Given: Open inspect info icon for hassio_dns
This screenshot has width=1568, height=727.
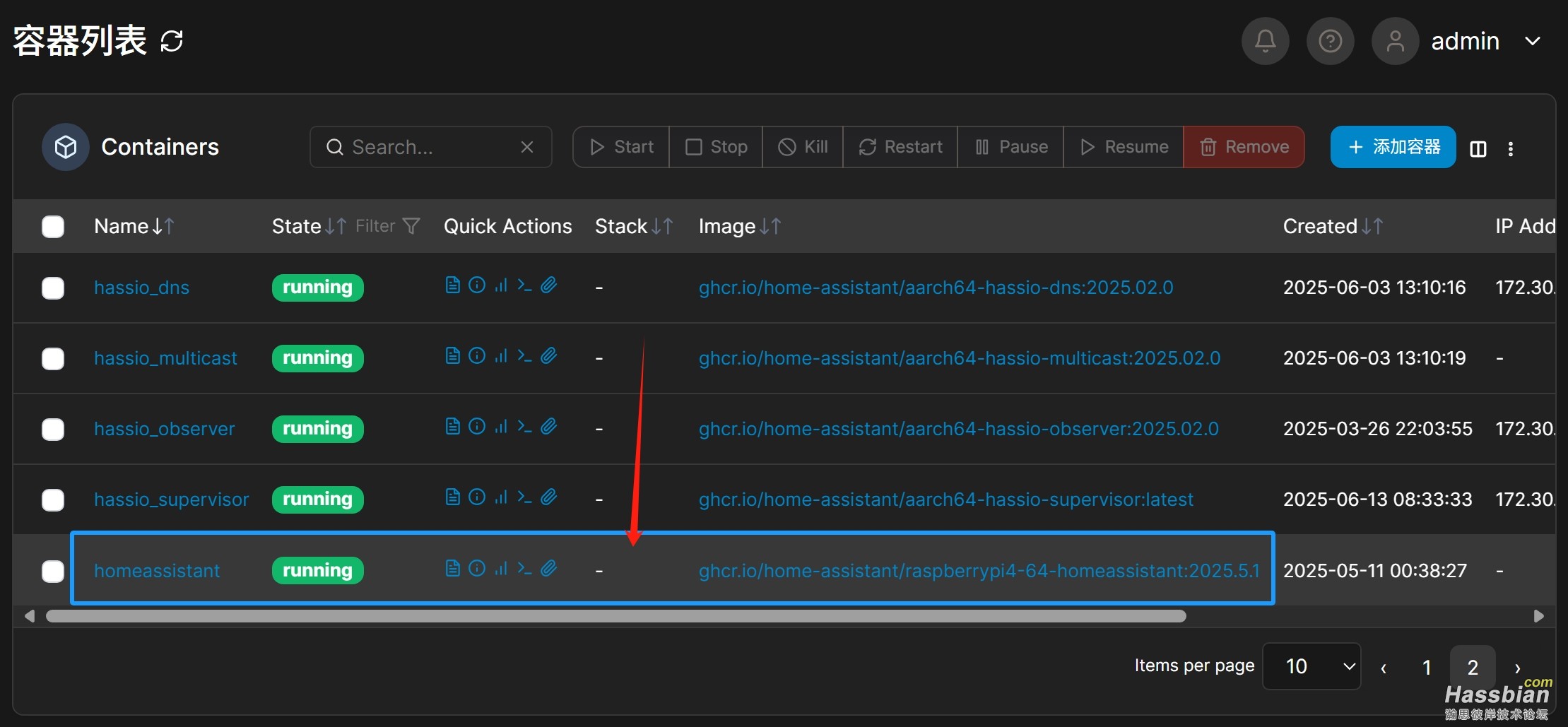Looking at the screenshot, I should [477, 285].
